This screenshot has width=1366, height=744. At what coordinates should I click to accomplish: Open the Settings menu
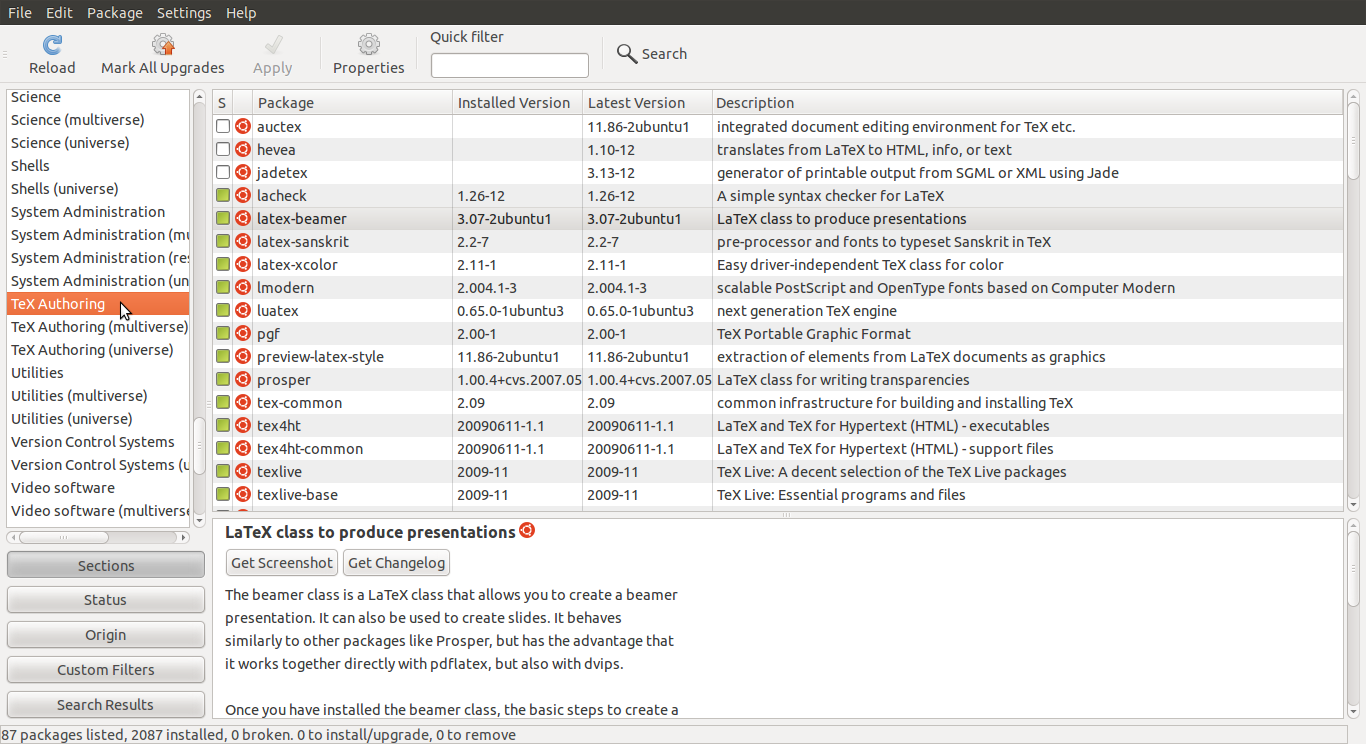click(185, 12)
